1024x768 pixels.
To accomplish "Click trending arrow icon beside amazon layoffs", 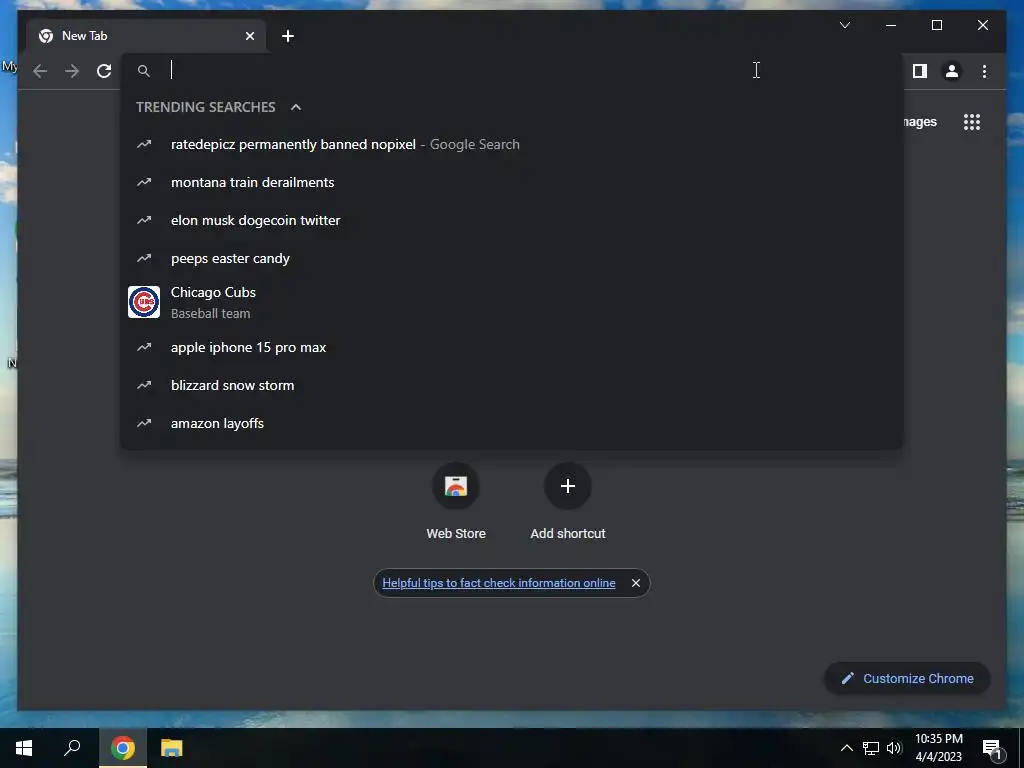I will pos(144,423).
